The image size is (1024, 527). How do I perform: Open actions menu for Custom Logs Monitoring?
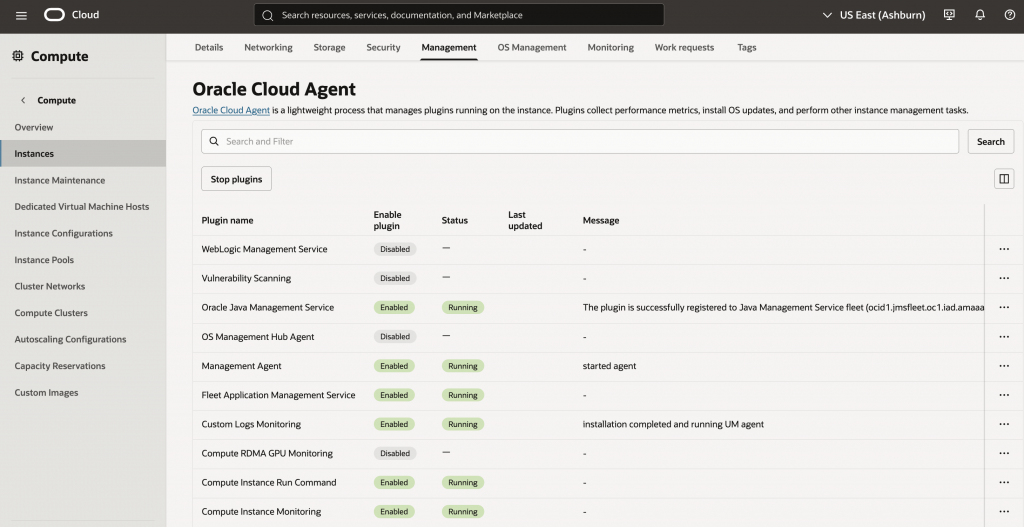(1004, 424)
